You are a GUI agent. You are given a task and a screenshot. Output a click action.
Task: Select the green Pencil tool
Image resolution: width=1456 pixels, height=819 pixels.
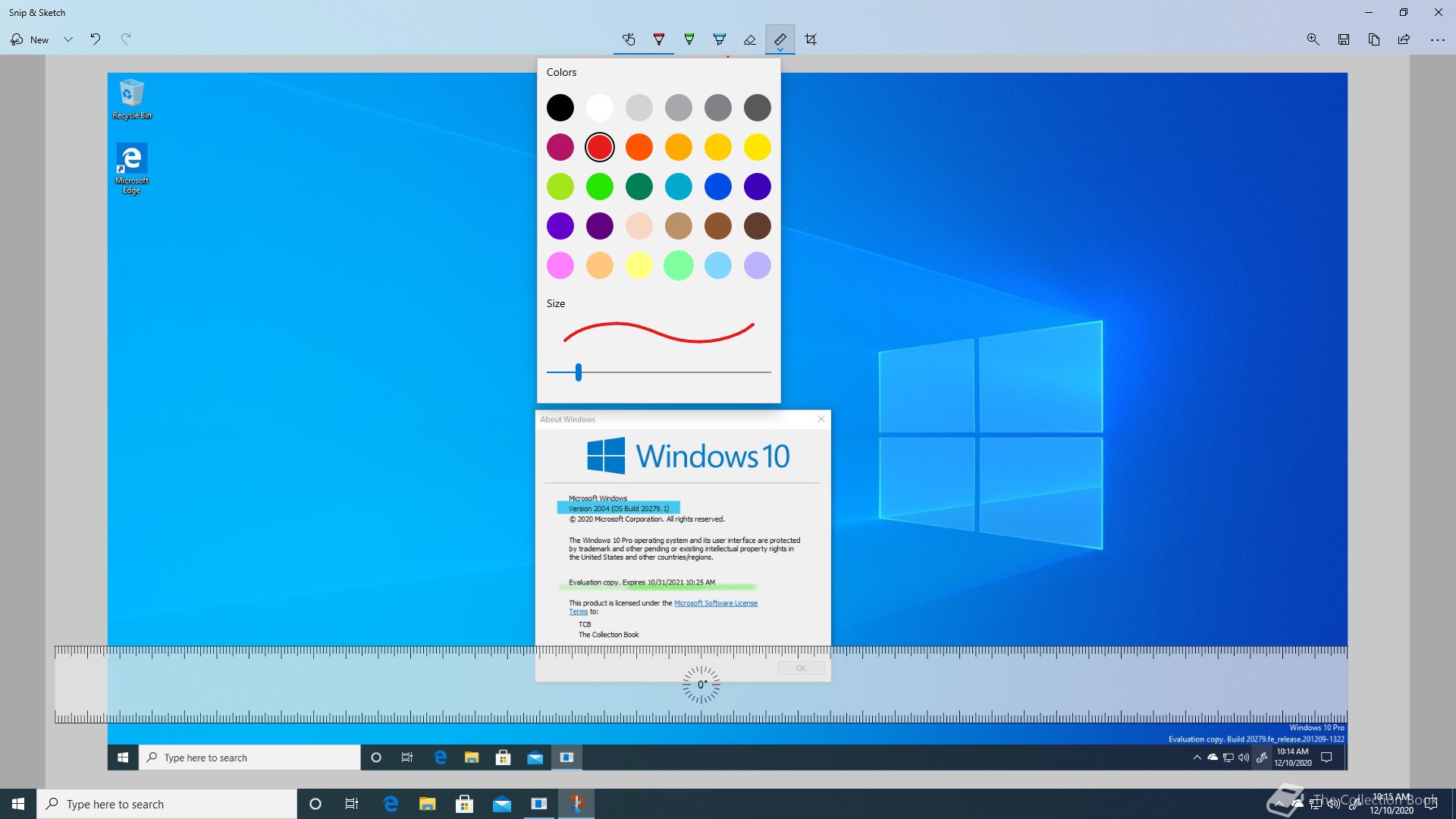coord(689,39)
